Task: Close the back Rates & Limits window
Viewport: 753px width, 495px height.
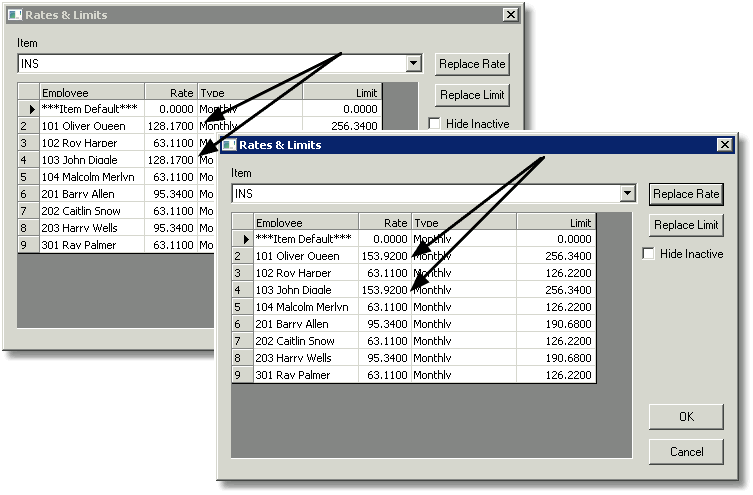Action: (x=510, y=14)
